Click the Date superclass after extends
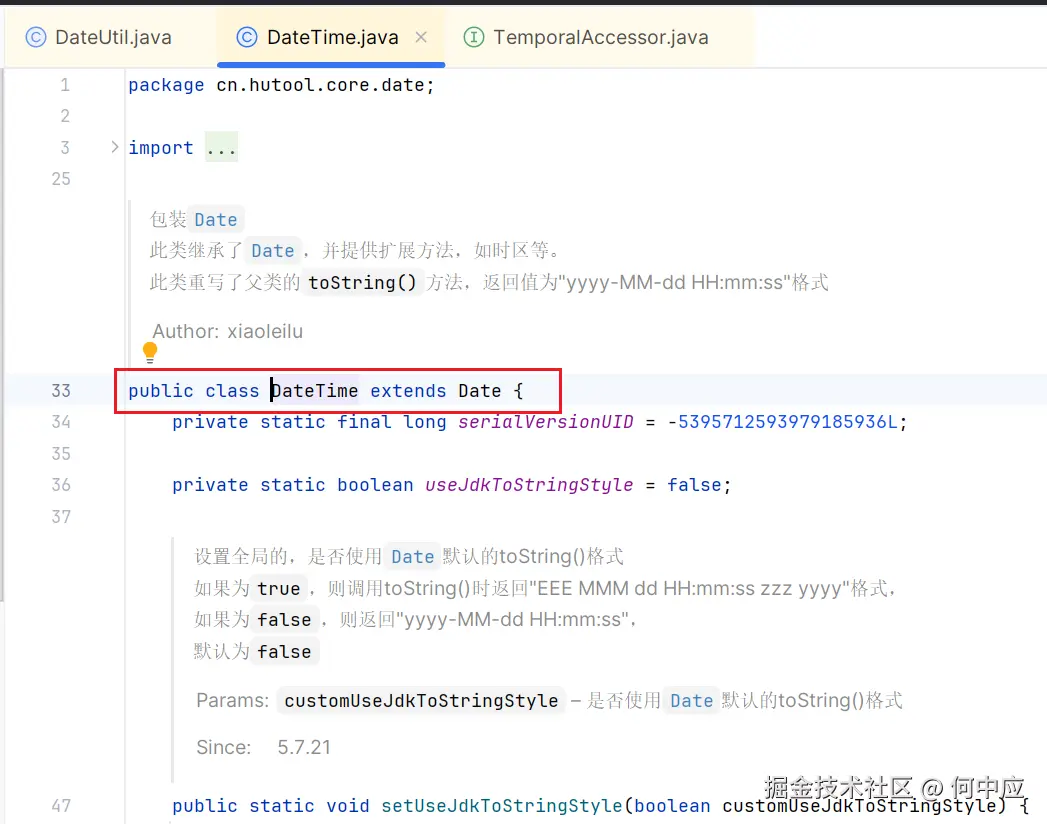Screen dimensions: 1047x824 [479, 391]
